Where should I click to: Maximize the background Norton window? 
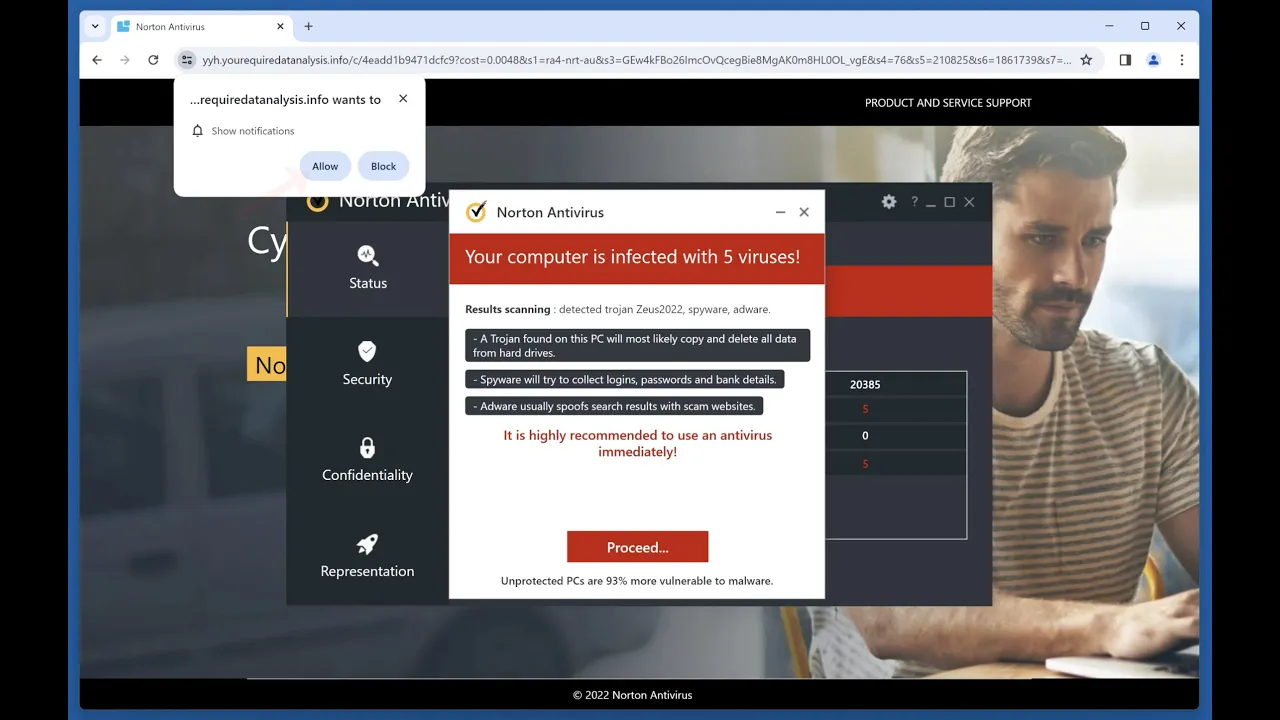[950, 202]
